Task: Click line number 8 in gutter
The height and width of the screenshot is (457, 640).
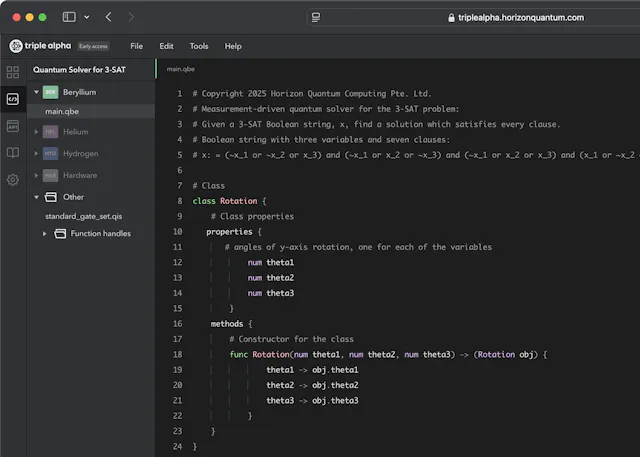Action: pyautogui.click(x=180, y=201)
